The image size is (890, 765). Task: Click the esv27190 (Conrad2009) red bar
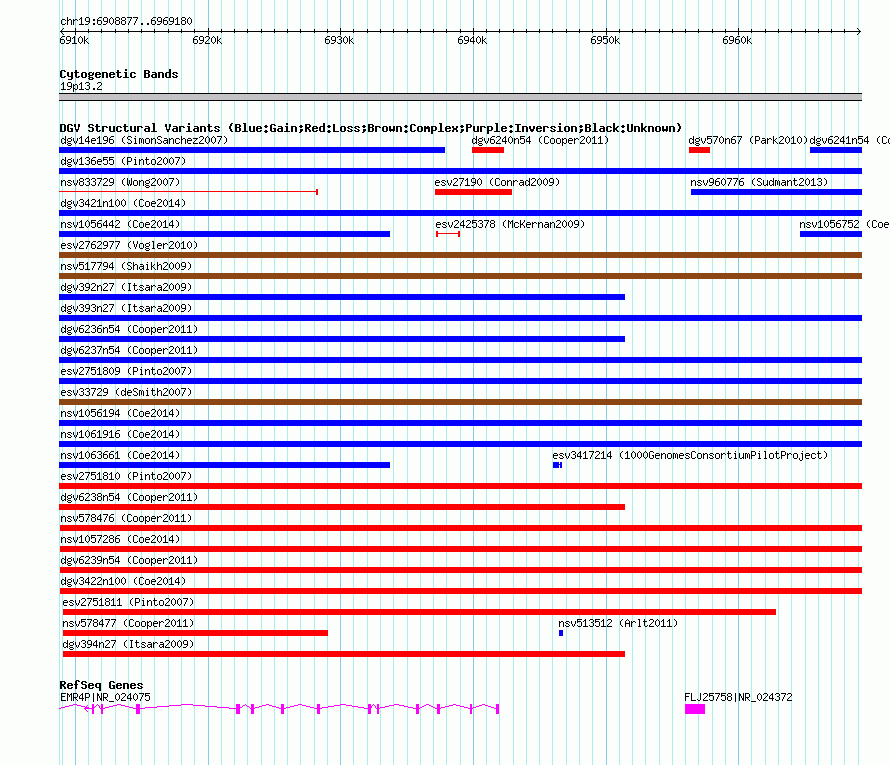[x=473, y=192]
